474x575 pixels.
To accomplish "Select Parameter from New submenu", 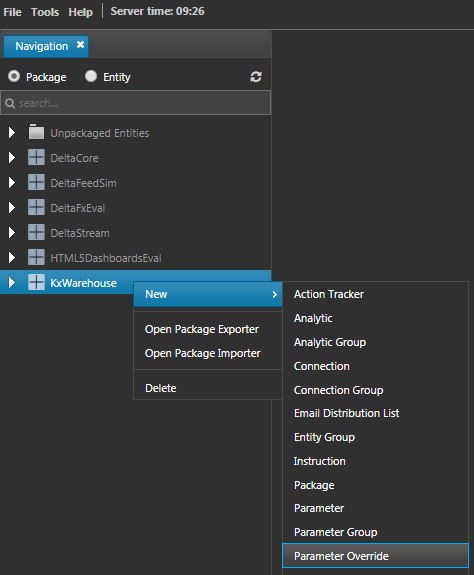I will [375, 508].
